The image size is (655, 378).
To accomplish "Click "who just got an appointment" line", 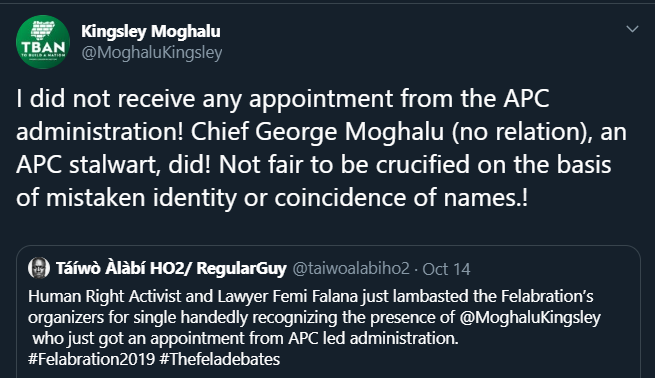I will tap(246, 338).
